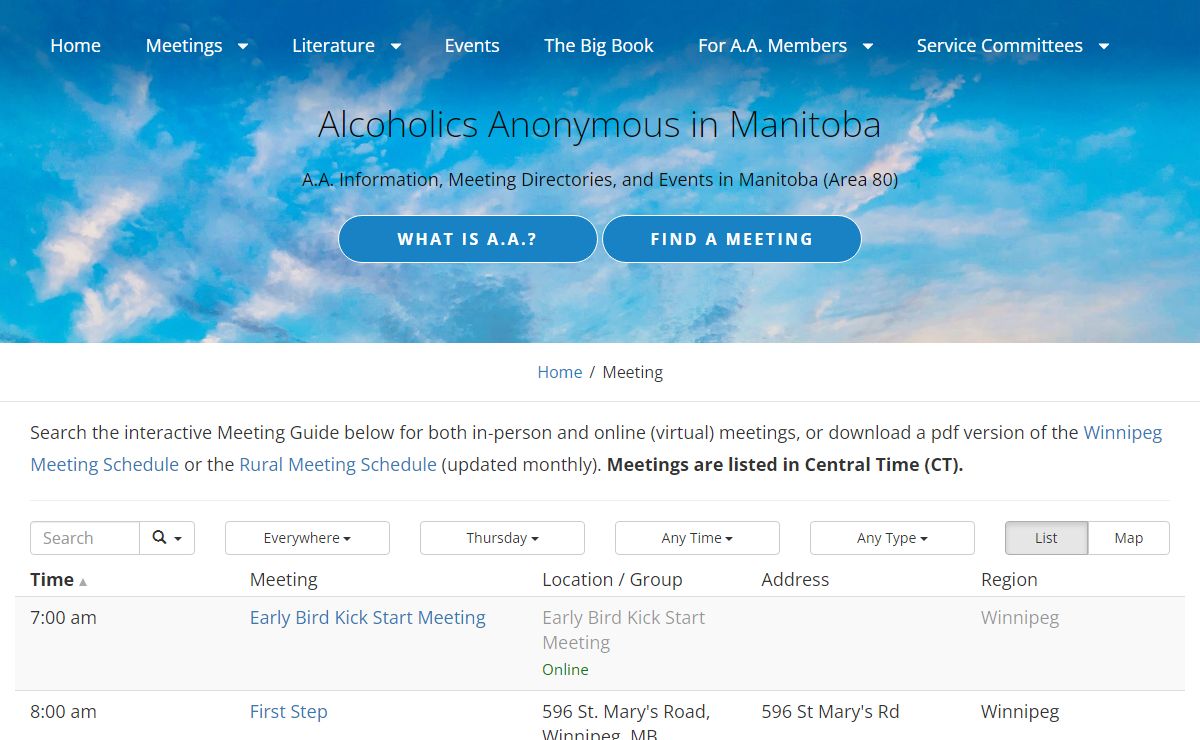Open the Early Bird Kick Start Meeting link
Viewport: 1200px width, 740px height.
pos(368,618)
